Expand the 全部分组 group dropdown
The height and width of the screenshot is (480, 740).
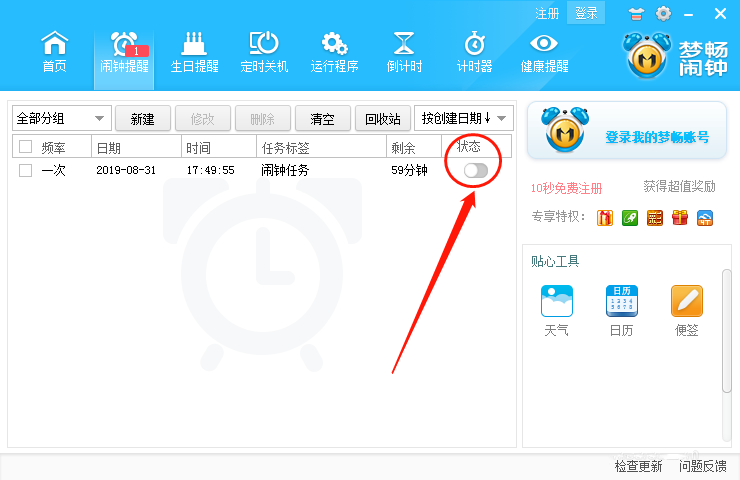click(x=61, y=118)
